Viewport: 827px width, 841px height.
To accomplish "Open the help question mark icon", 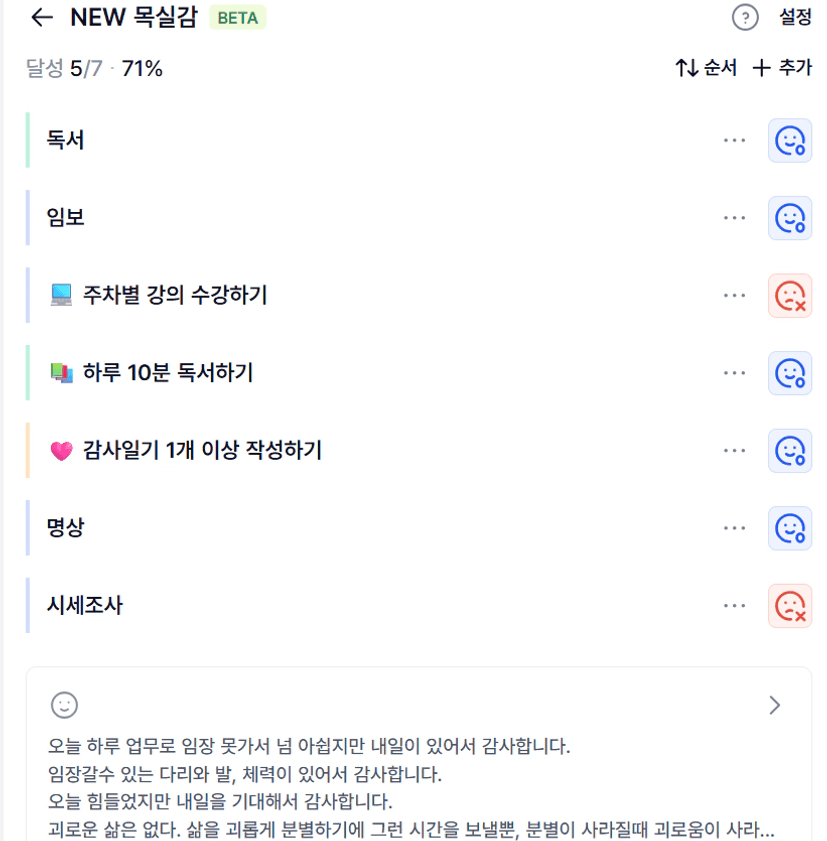I will click(745, 17).
